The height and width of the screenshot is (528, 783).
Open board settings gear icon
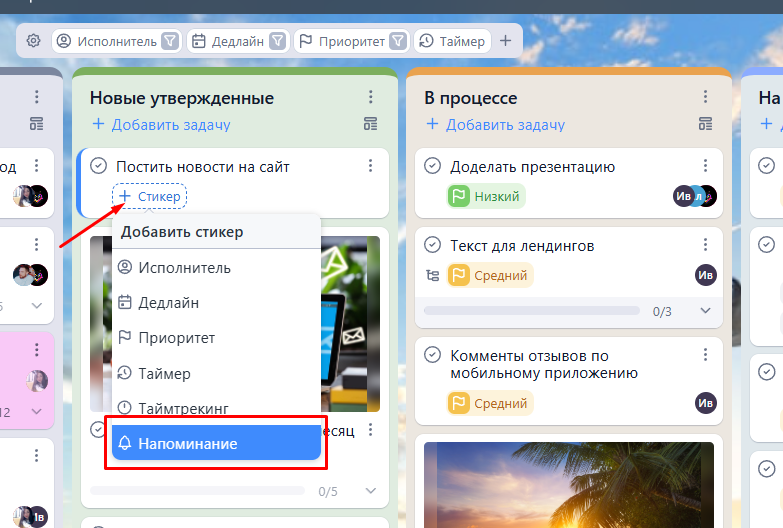33,40
